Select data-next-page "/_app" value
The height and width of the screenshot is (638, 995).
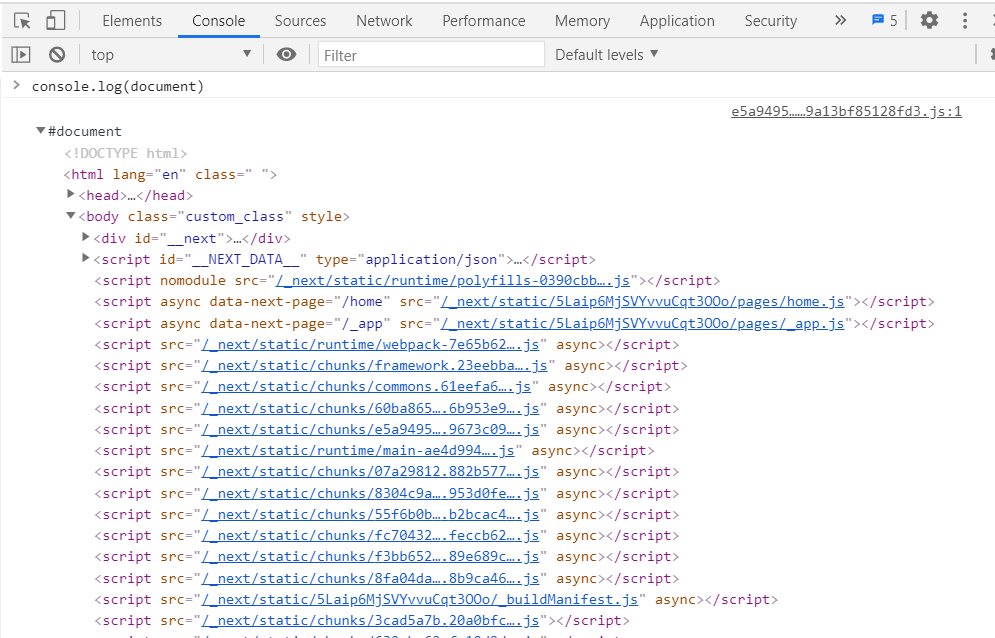click(362, 323)
